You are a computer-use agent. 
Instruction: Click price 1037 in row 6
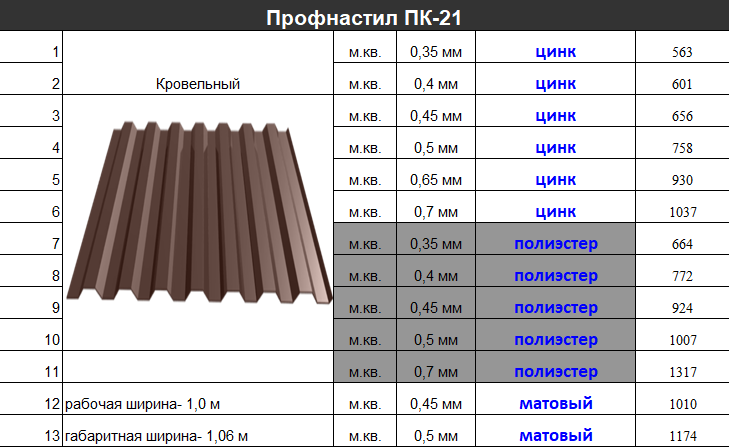click(683, 213)
